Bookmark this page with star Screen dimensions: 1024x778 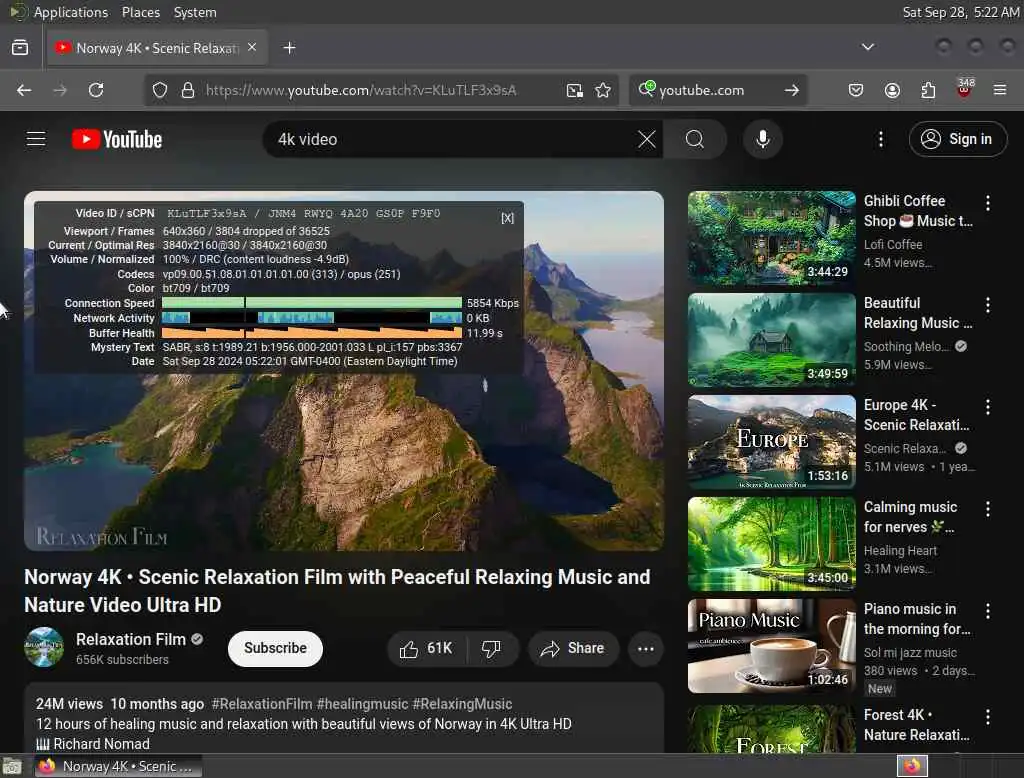[x=603, y=90]
